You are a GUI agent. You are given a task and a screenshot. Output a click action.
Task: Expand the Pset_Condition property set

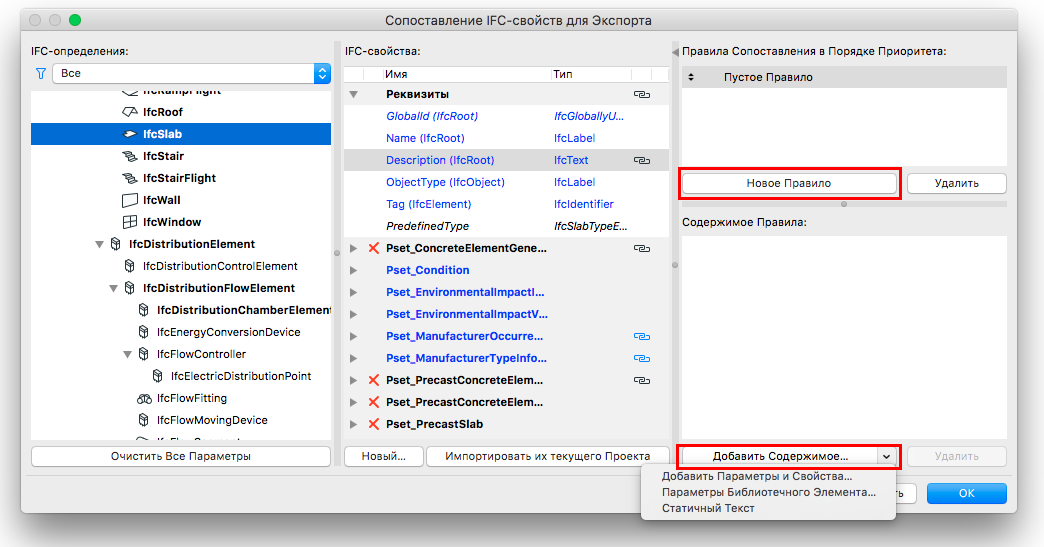click(353, 270)
